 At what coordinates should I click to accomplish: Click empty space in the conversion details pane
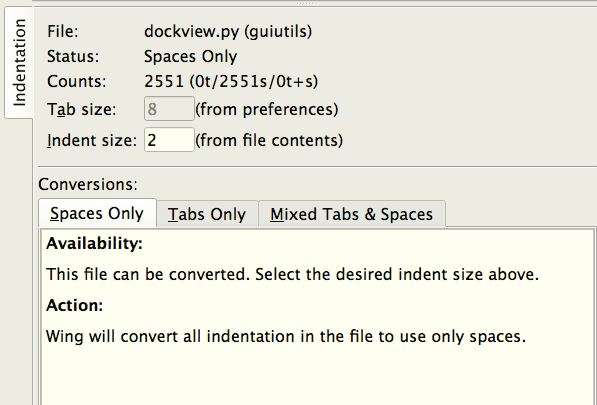tap(316, 377)
